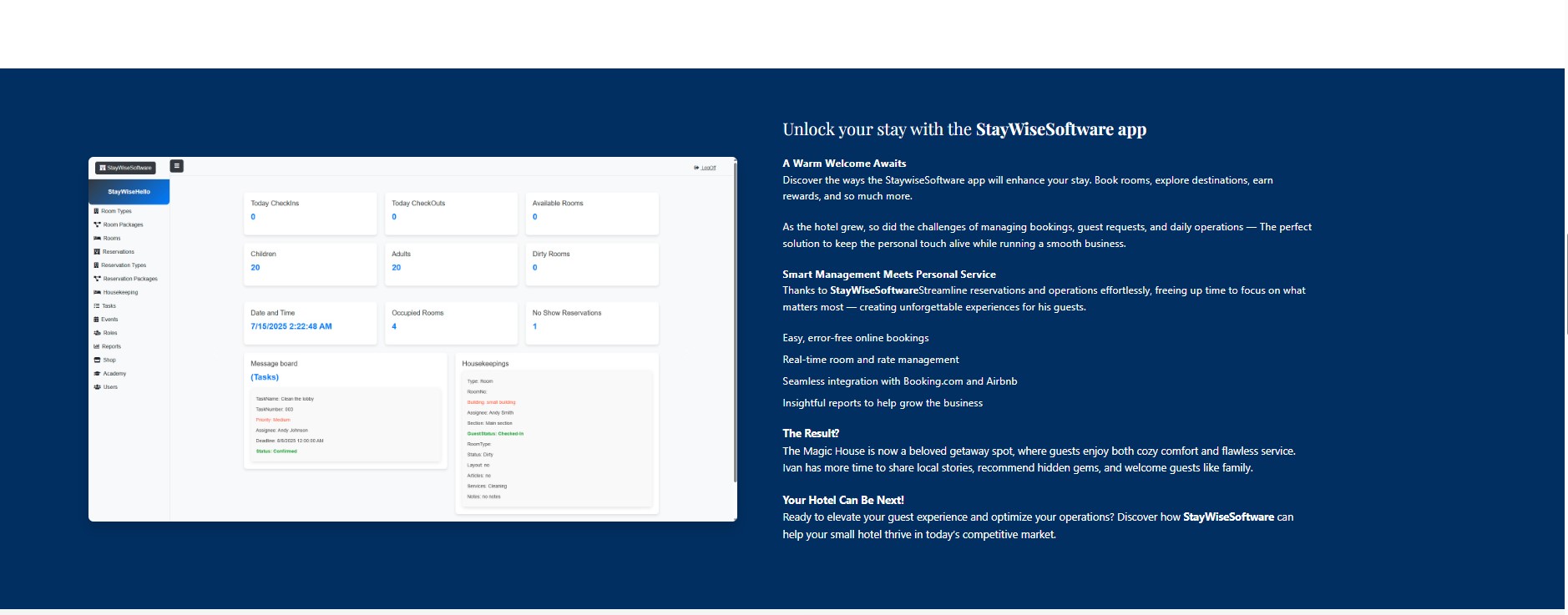The width and height of the screenshot is (1568, 615).
Task: Select the Dirty Rooms card
Action: coord(592,265)
